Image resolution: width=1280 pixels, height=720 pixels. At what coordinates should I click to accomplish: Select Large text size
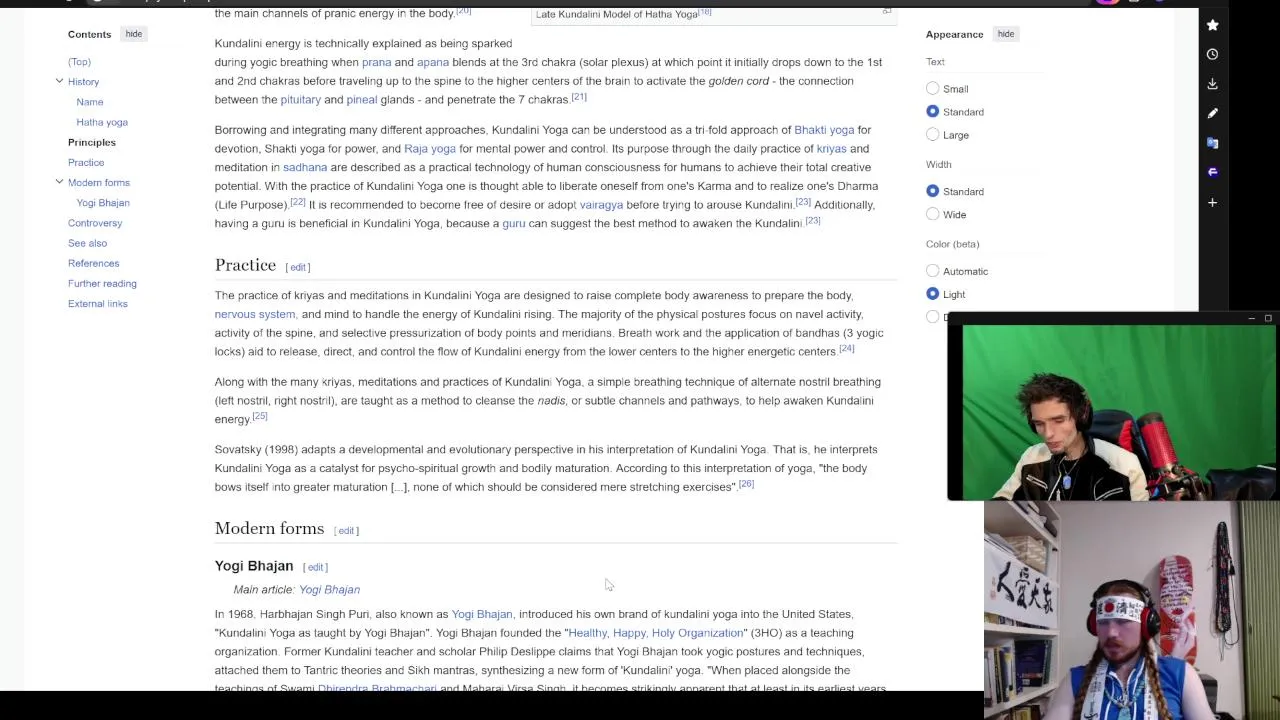[x=933, y=135]
